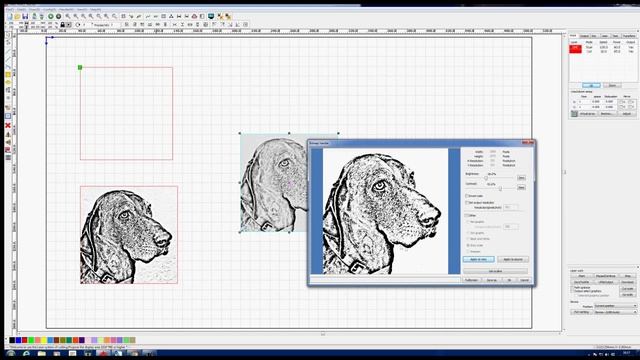Click the Get outline button
This screenshot has width=640, height=360.
(x=496, y=271)
